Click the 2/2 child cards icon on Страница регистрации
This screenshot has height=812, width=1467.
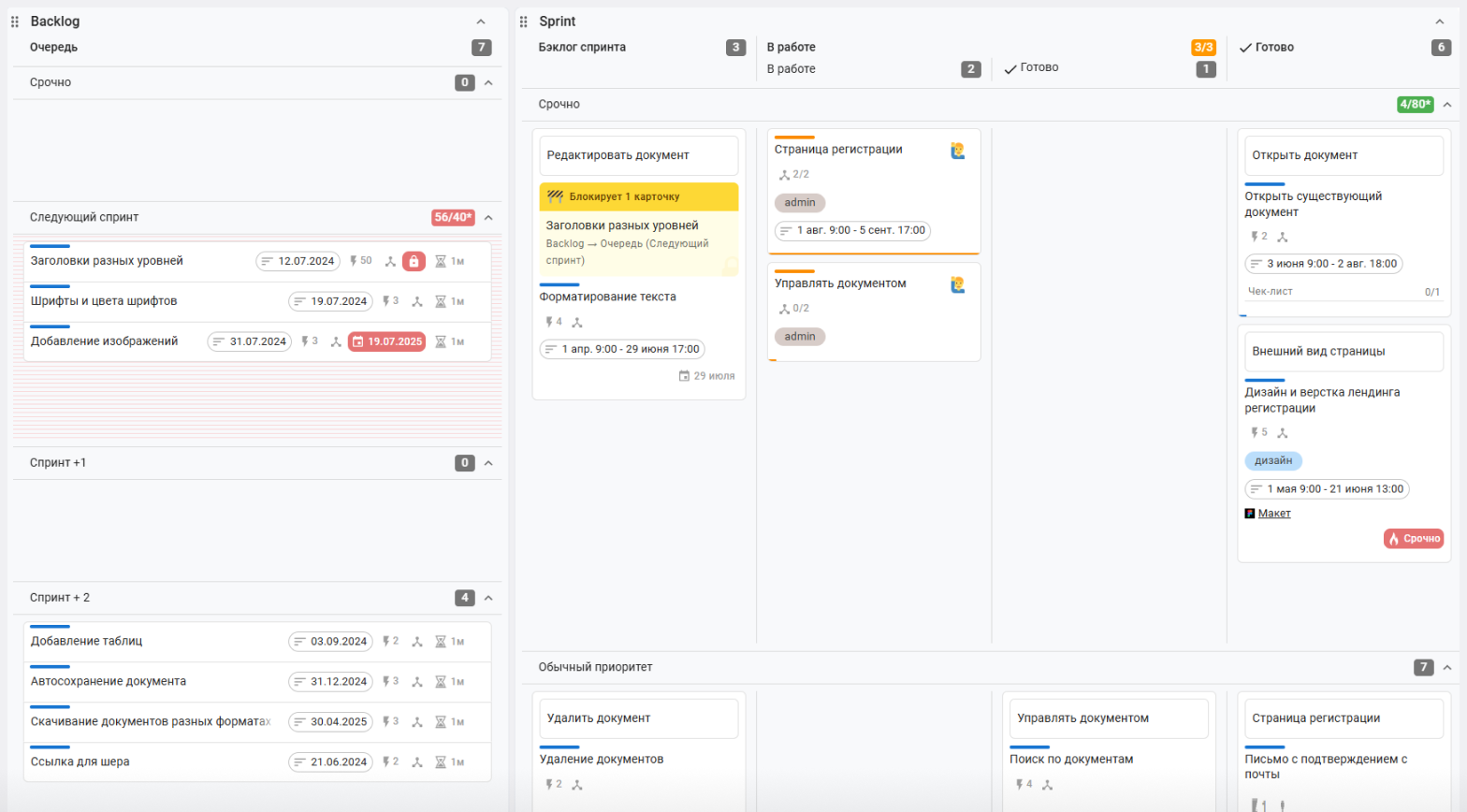click(x=784, y=175)
